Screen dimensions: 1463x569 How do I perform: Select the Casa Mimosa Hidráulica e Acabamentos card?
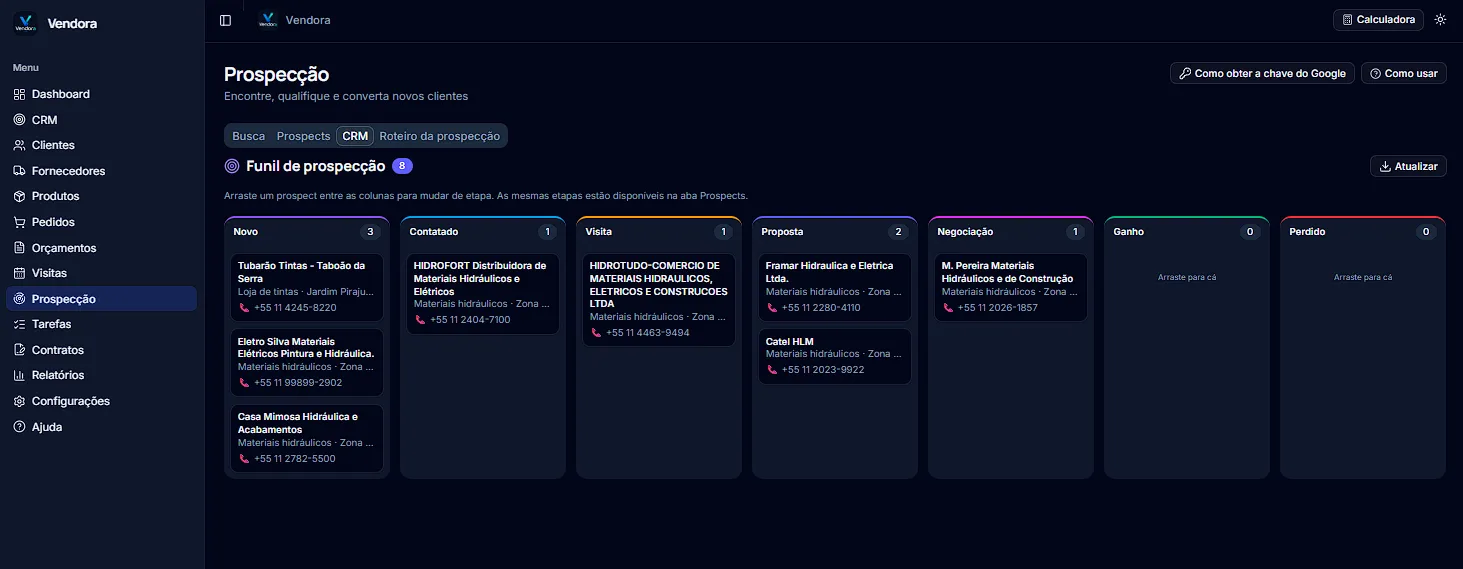point(307,438)
